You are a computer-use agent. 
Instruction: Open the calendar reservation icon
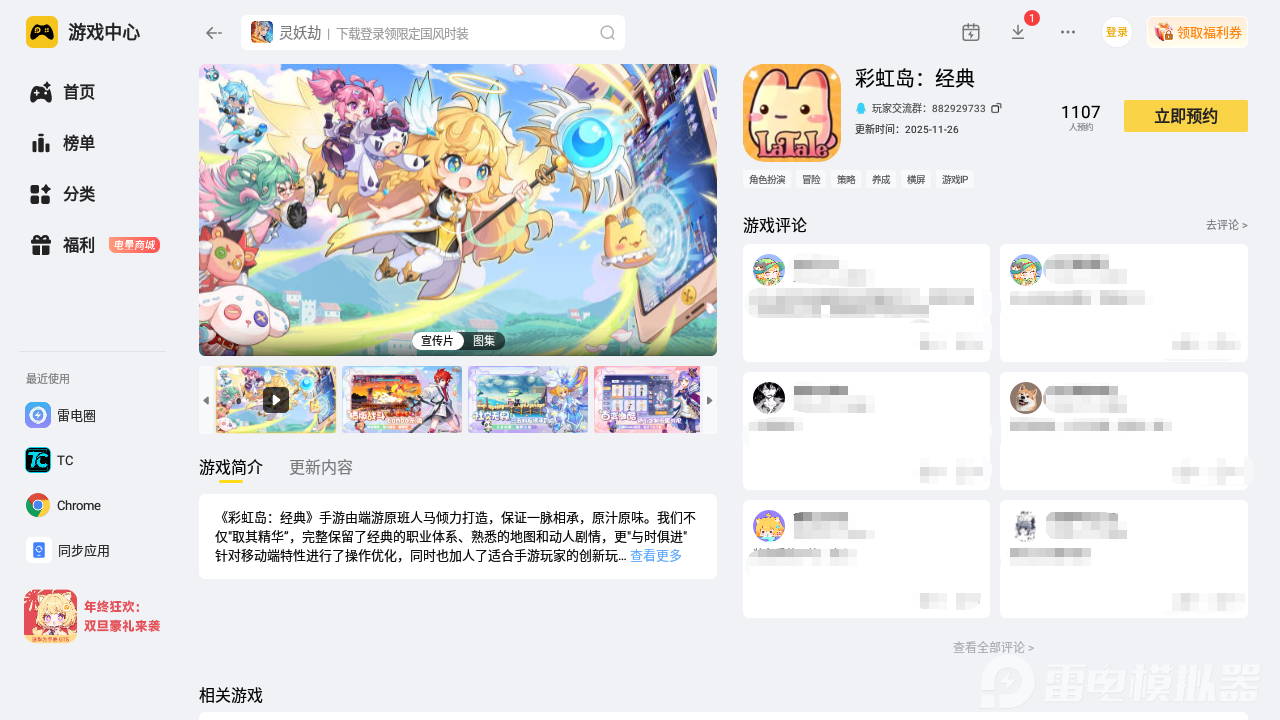point(970,32)
